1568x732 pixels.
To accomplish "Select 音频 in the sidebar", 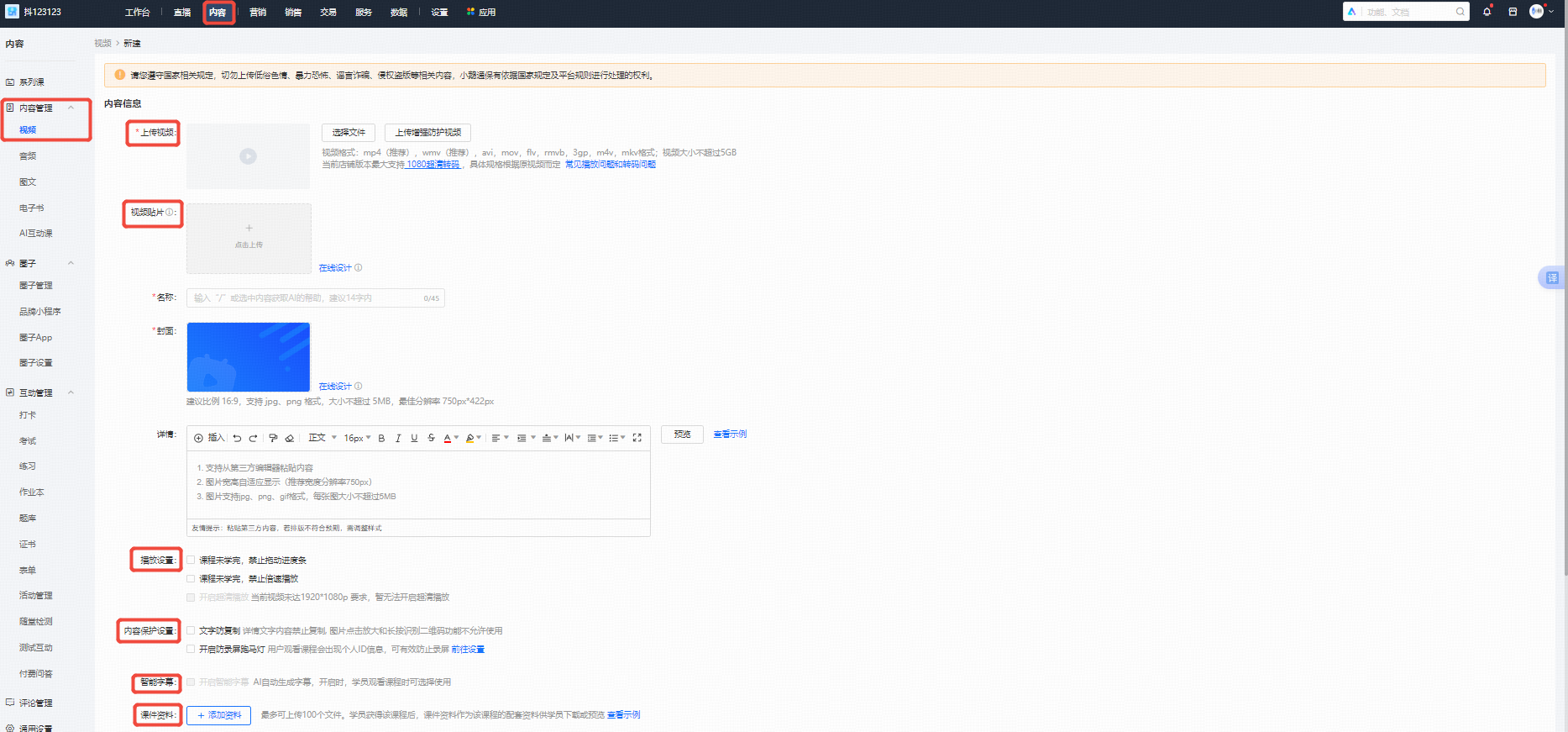I will 28,156.
